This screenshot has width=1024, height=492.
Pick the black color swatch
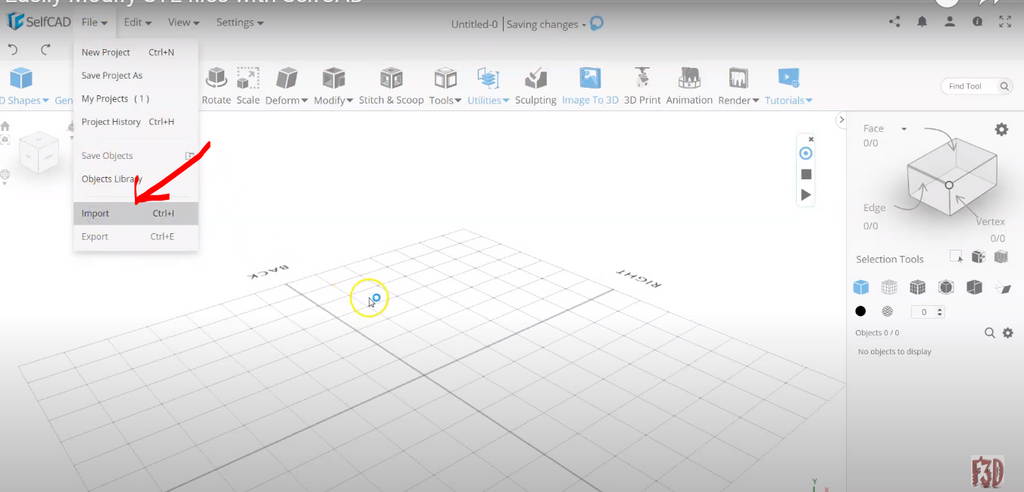tap(861, 312)
